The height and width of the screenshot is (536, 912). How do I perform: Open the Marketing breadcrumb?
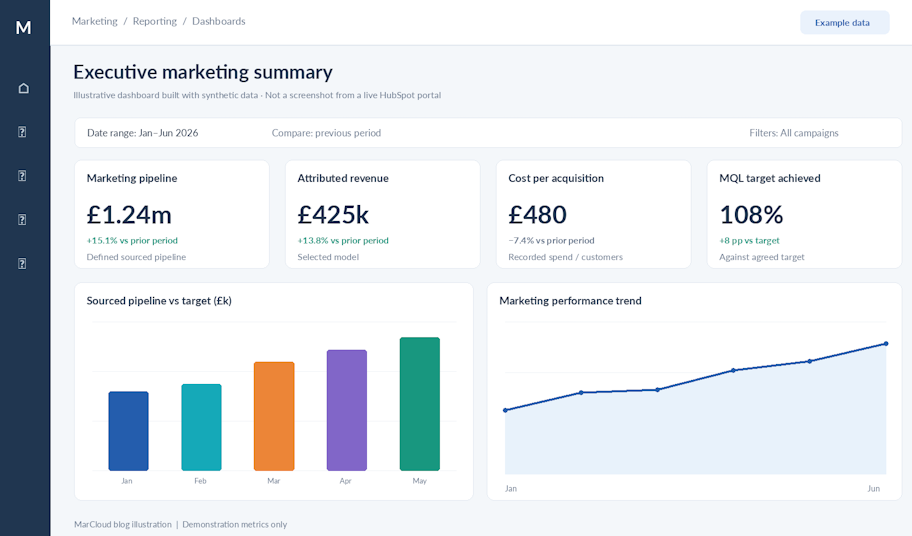(95, 22)
